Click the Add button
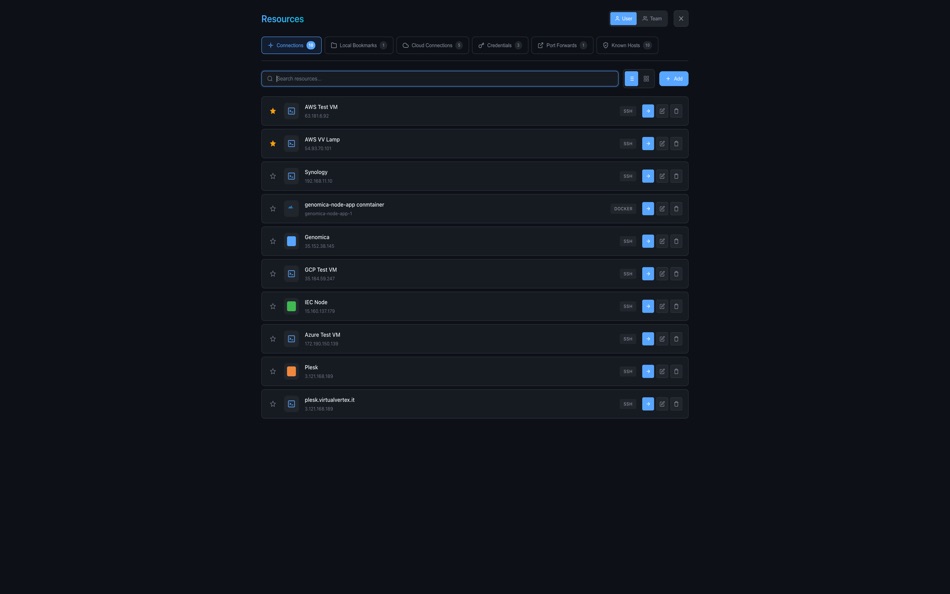The width and height of the screenshot is (950, 594). (x=673, y=77)
